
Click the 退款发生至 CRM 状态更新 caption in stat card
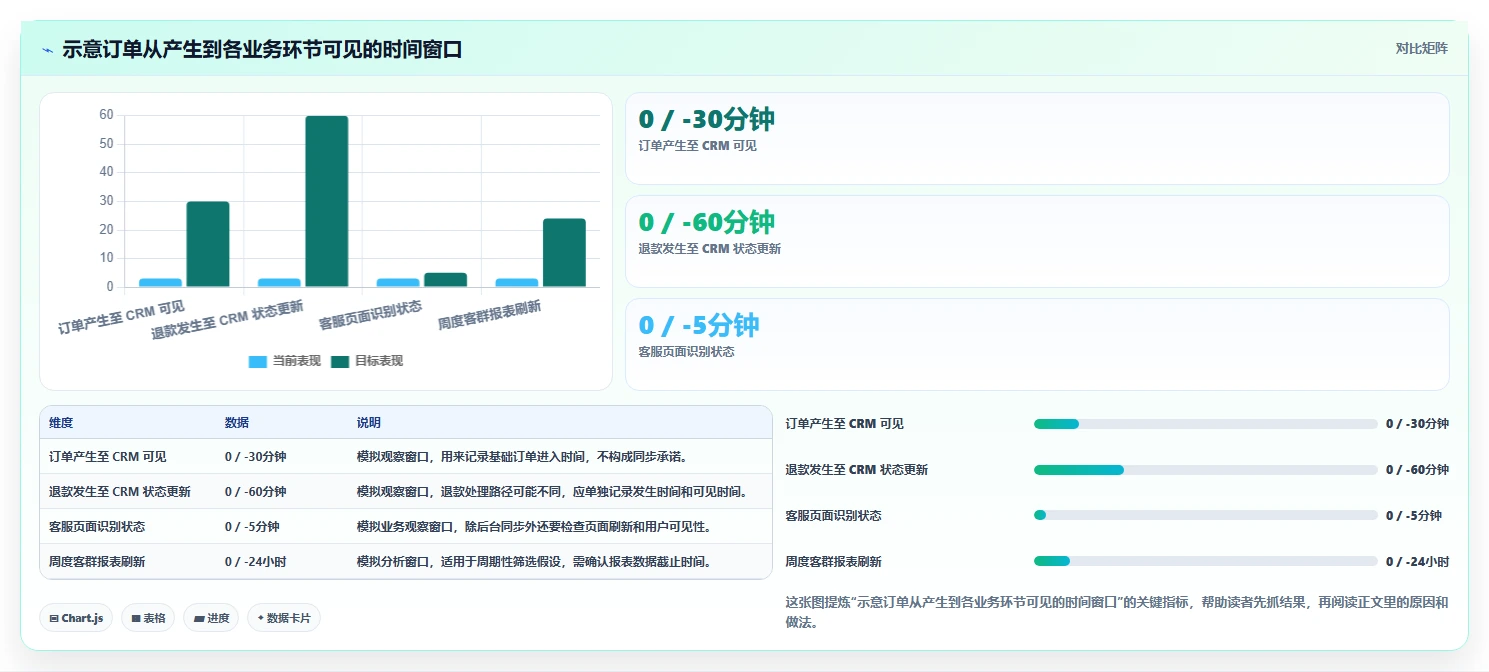coord(710,249)
